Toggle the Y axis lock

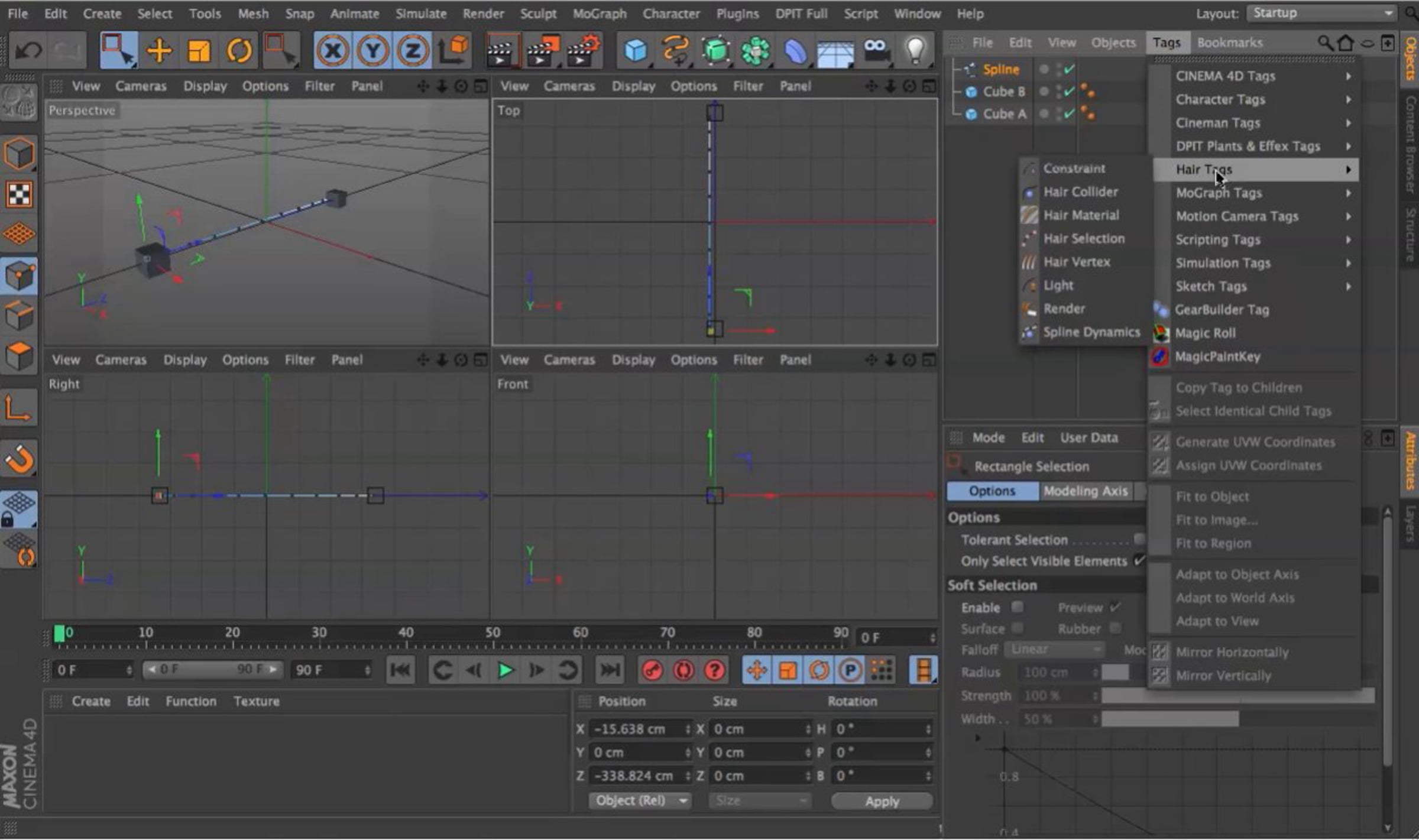(372, 51)
